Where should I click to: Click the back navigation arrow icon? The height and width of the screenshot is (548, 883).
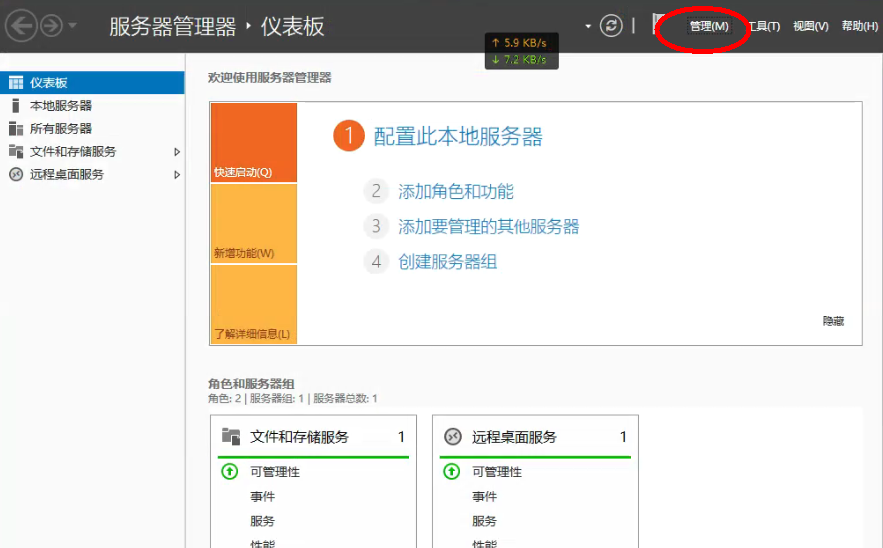point(21,25)
